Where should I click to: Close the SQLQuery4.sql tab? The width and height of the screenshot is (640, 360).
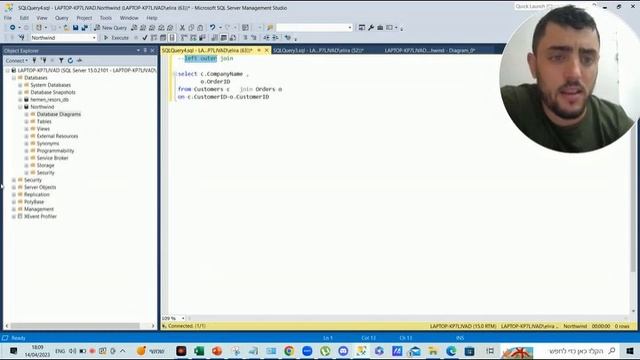pos(267,50)
